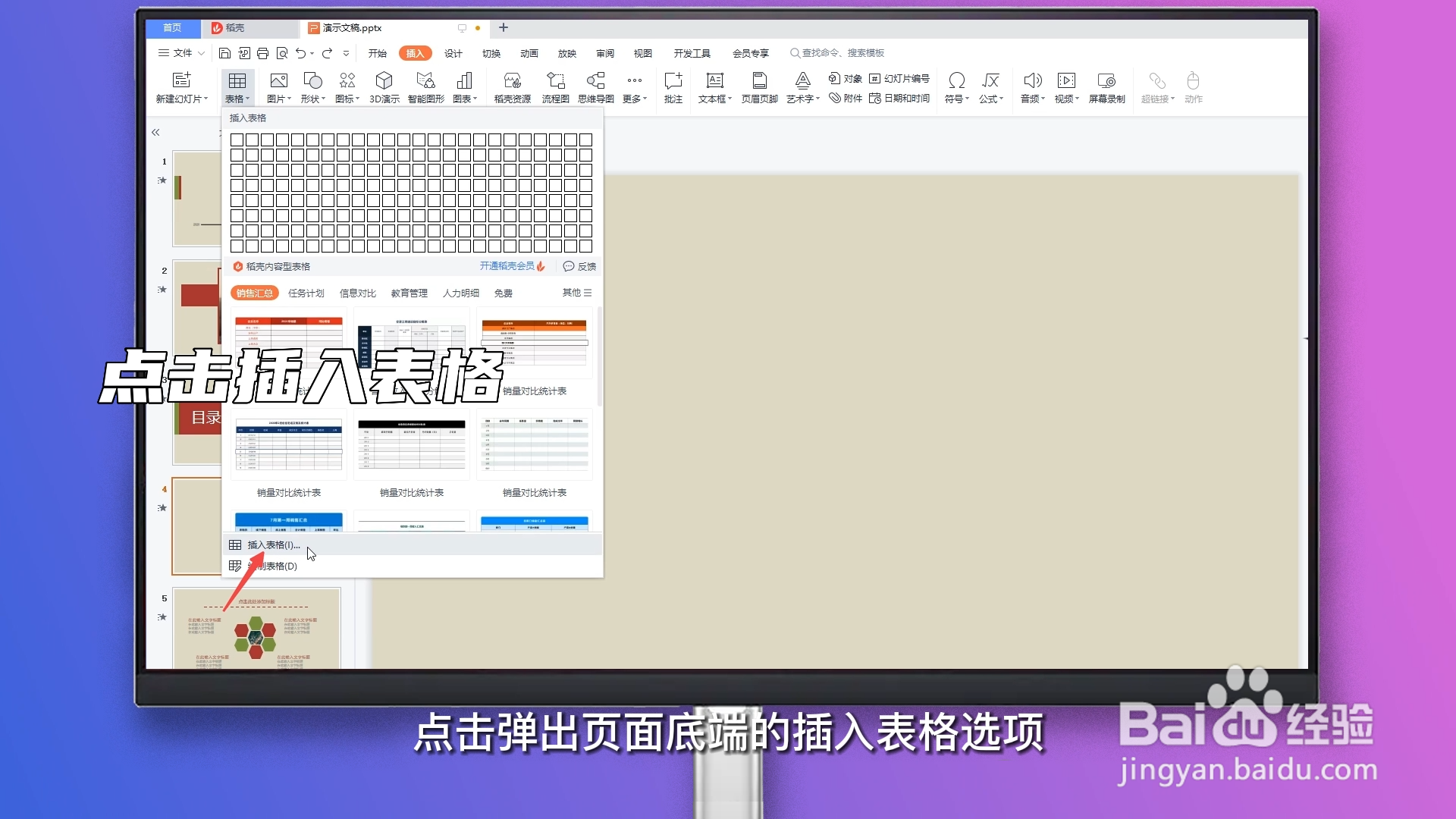
Task: Insert a 文本框 (Text box) icon
Action: point(714,81)
